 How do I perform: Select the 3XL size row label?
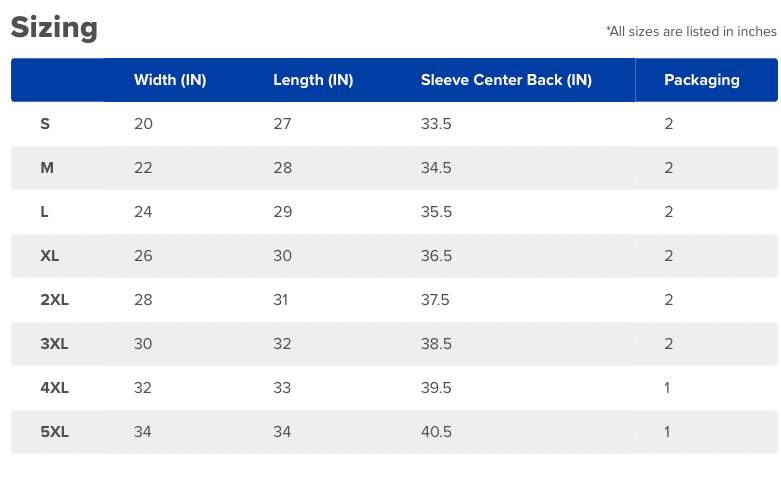click(54, 344)
